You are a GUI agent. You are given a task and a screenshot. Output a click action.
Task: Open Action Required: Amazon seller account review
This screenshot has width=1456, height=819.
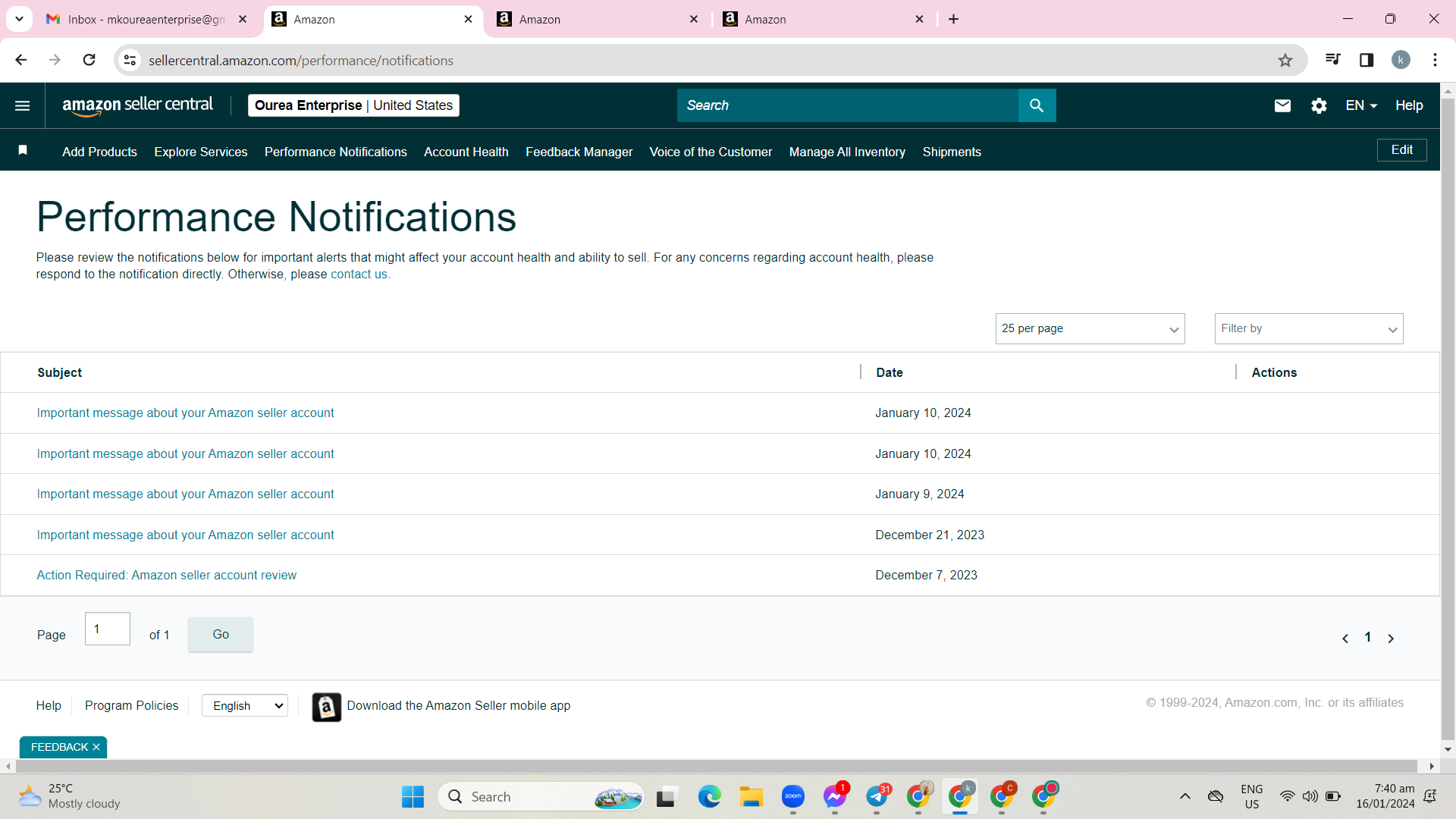[167, 576]
